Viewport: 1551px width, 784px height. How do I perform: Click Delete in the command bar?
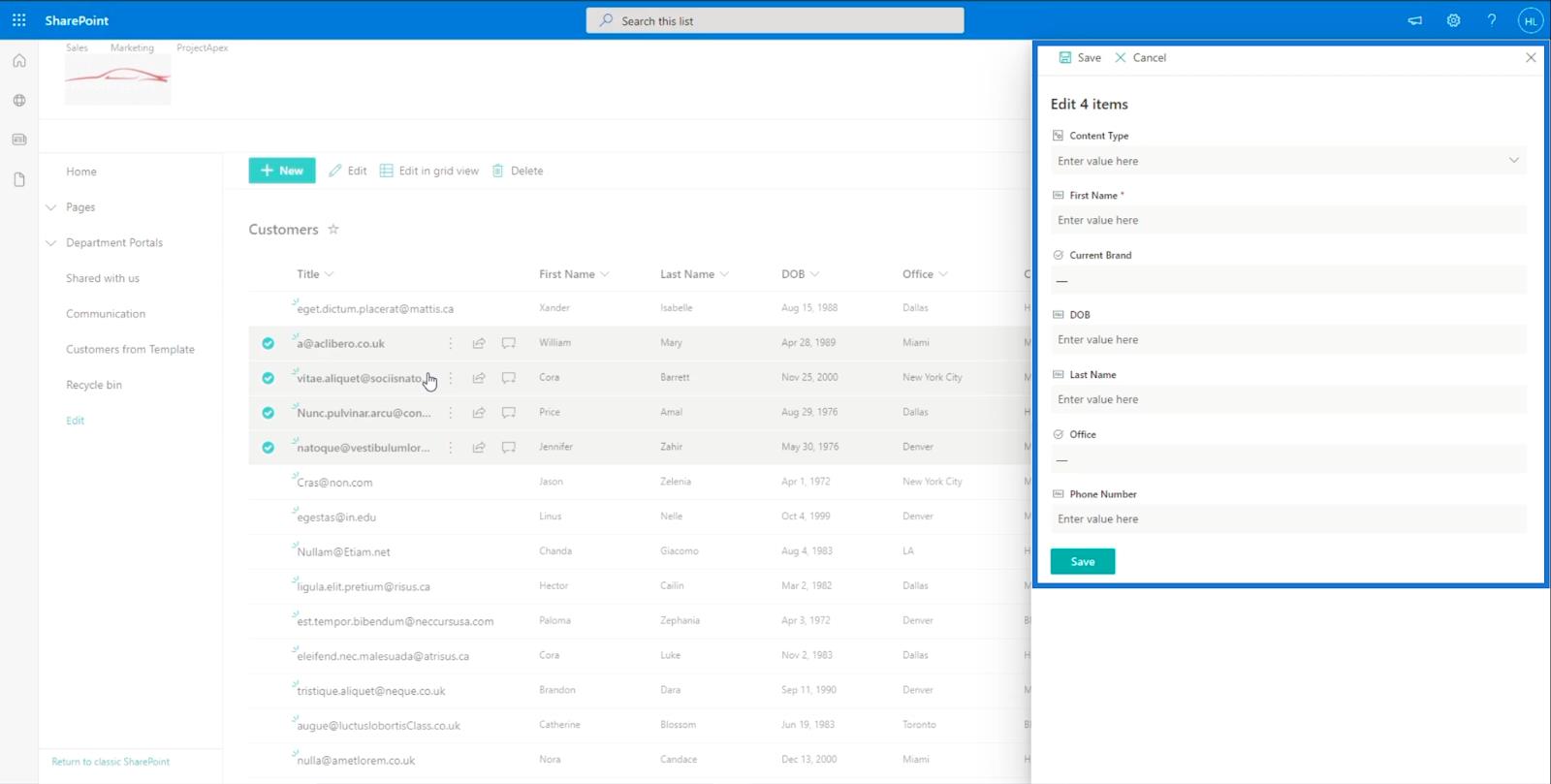tap(518, 171)
